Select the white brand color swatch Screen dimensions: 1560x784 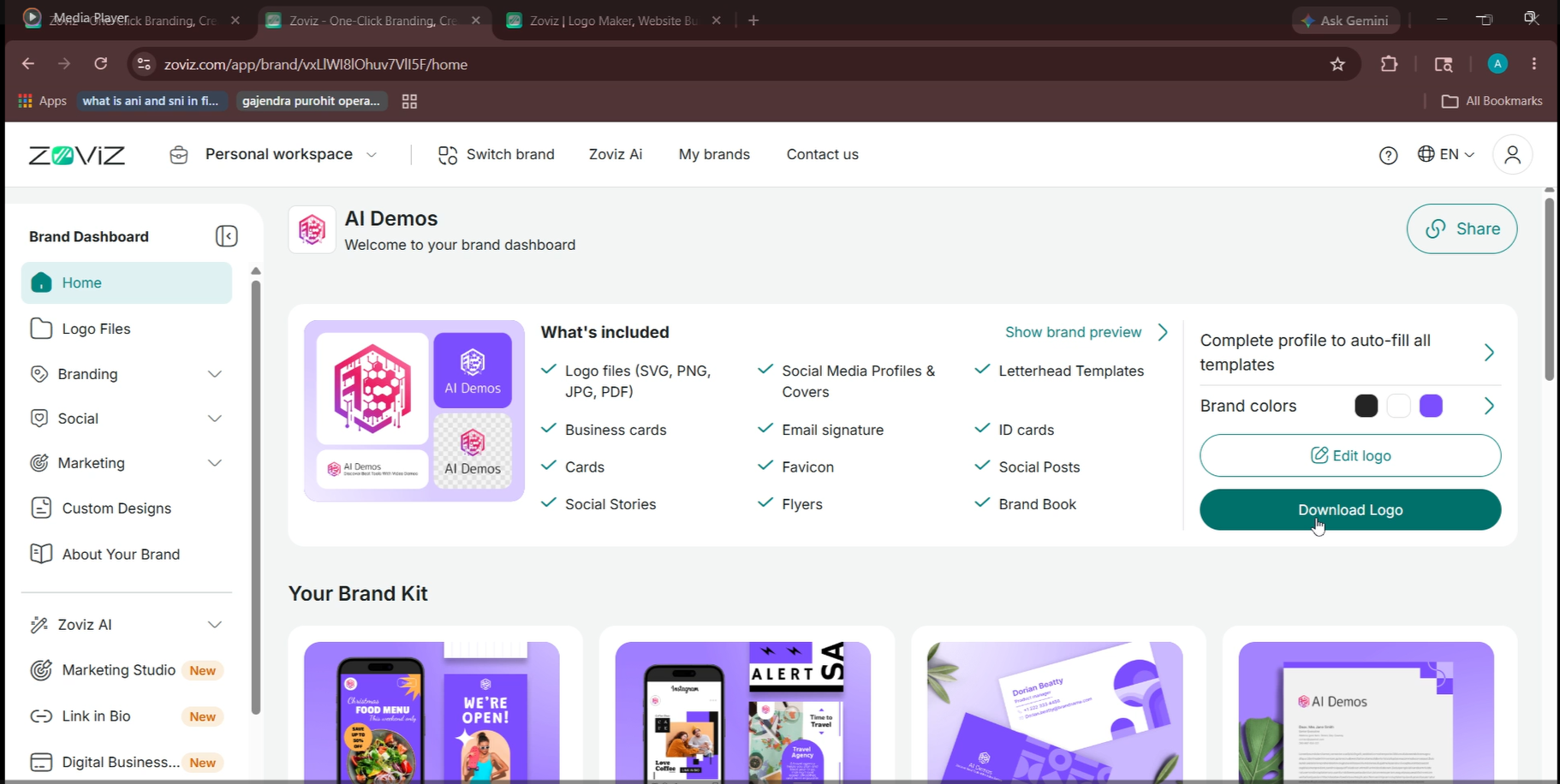[1399, 406]
